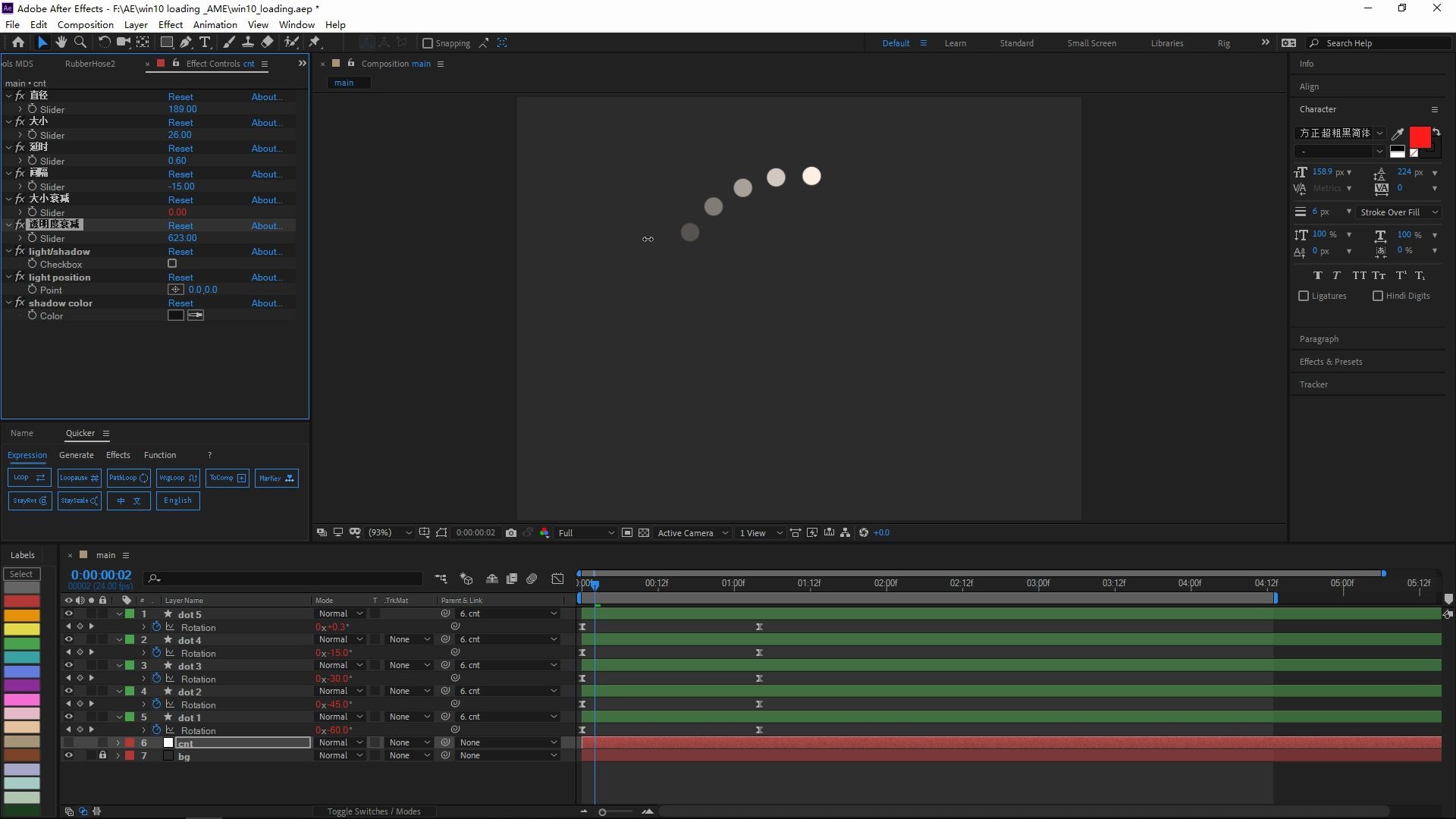Toggle visibility eye icon for bg layer
Screen dimensions: 1456x819
click(68, 755)
